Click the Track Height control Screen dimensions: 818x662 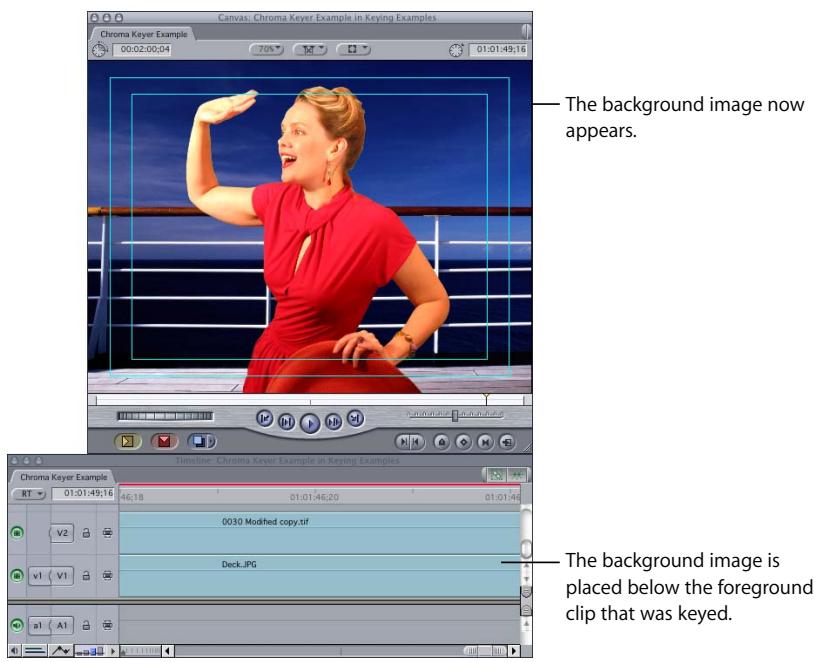[90, 651]
